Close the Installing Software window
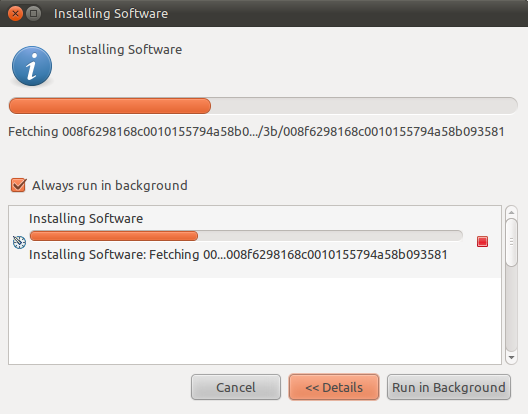Viewport: 528px width, 414px height. click(15, 14)
